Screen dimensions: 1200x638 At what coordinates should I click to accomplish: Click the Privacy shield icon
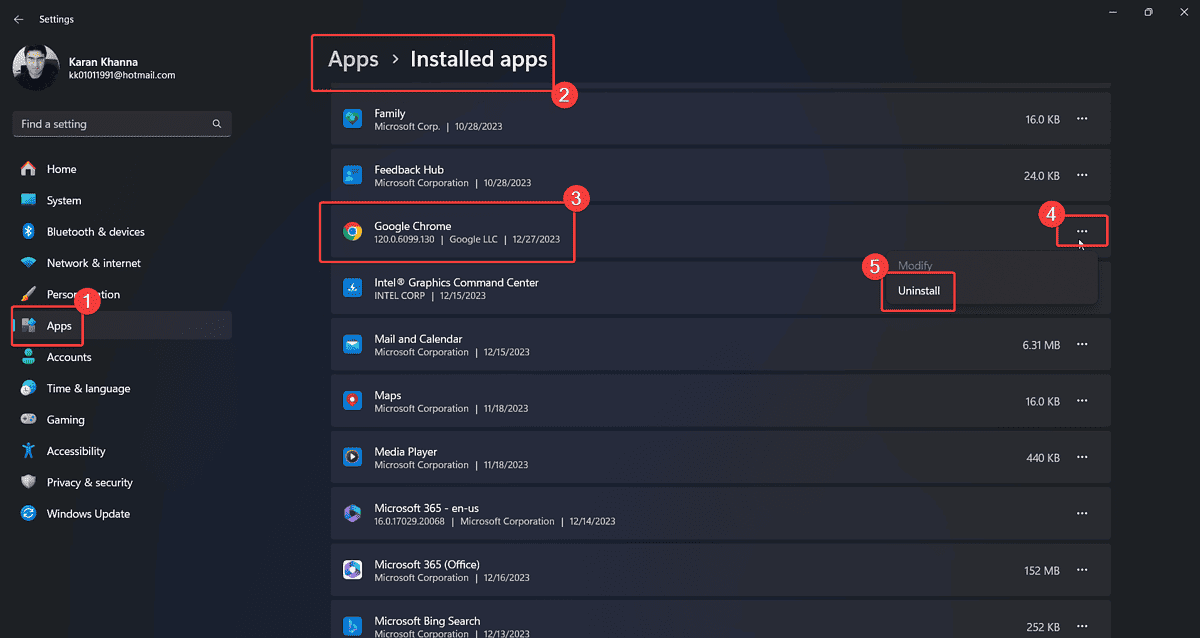[28, 482]
